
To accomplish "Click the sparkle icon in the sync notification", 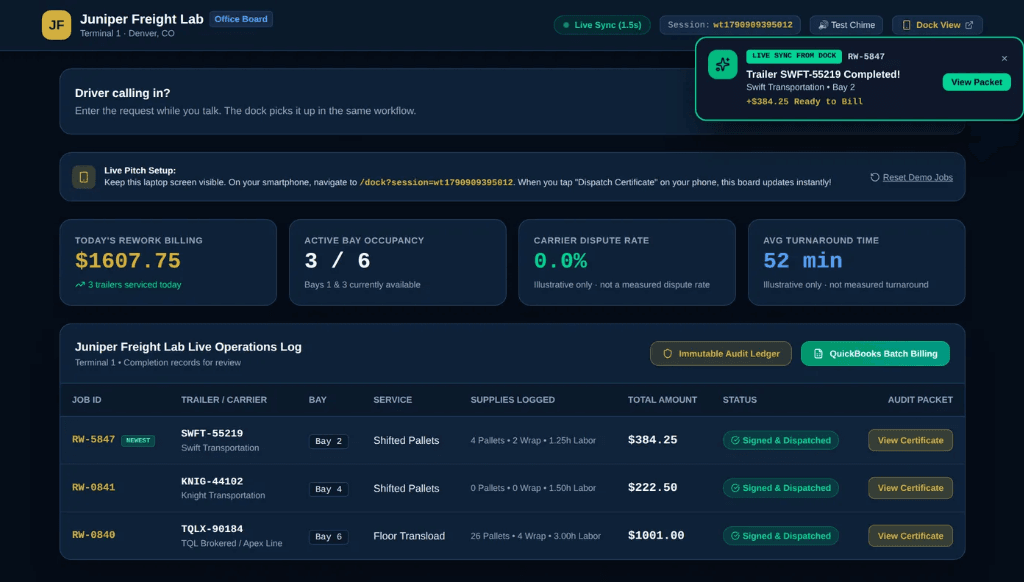I will (722, 65).
